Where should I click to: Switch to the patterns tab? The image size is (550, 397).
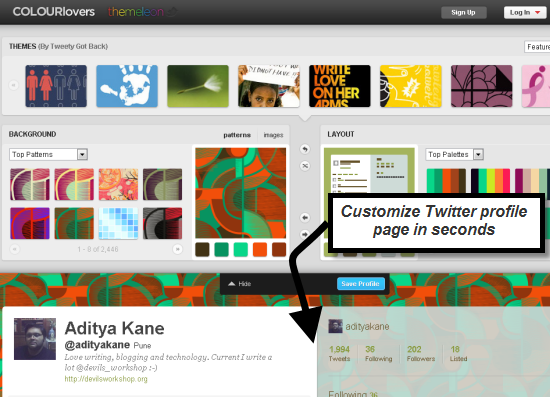click(x=237, y=135)
